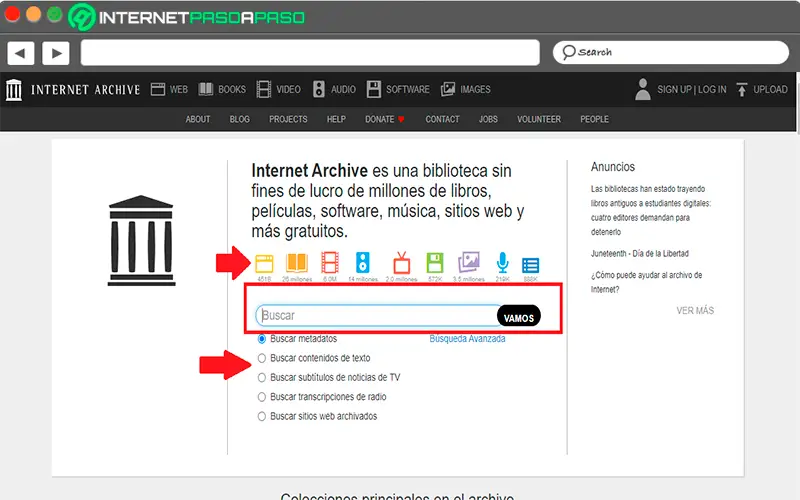Click the Internet Archive pillar logo in navbar
The image size is (800, 500).
14,90
